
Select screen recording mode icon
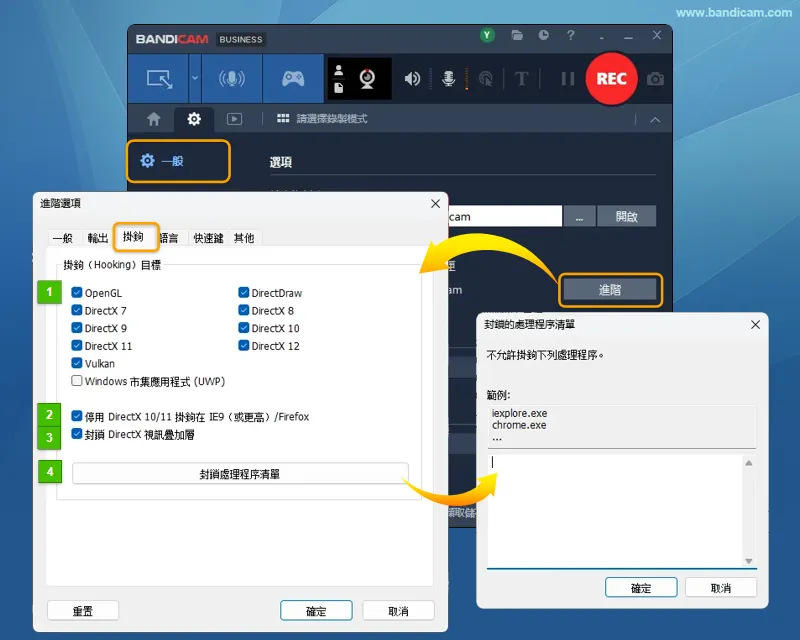pos(159,79)
